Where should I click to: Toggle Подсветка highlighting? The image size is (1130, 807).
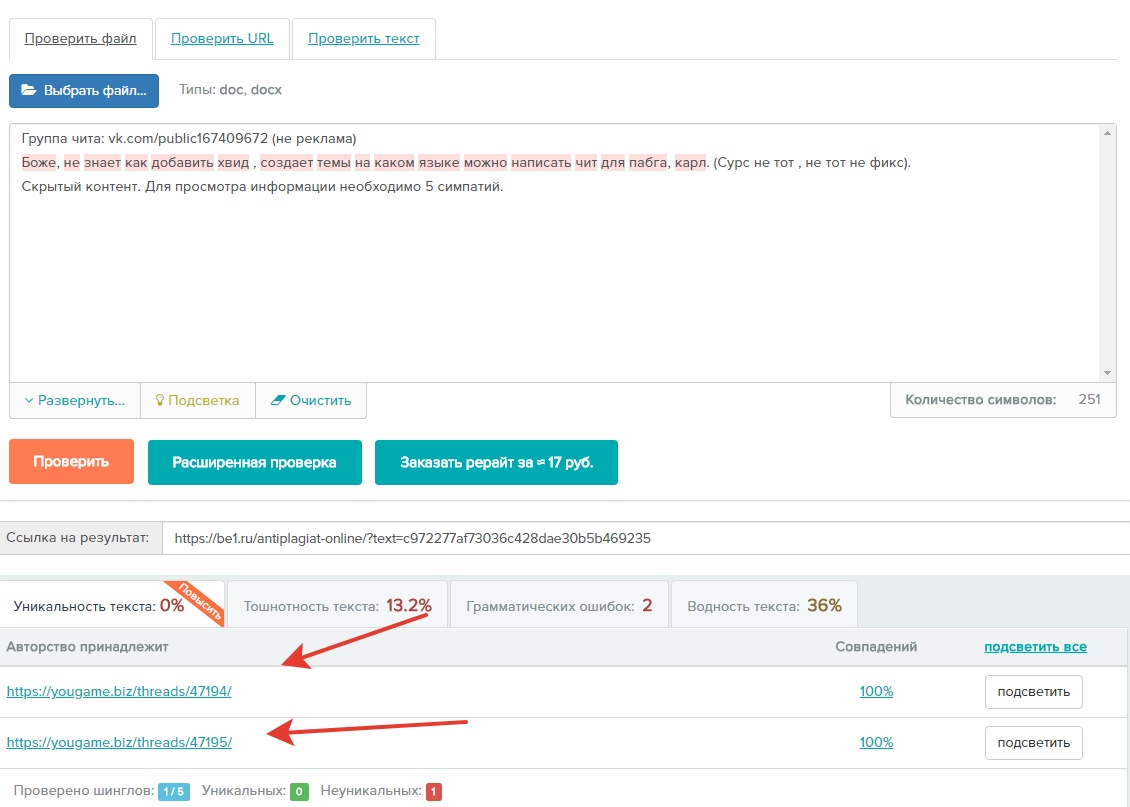[197, 401]
